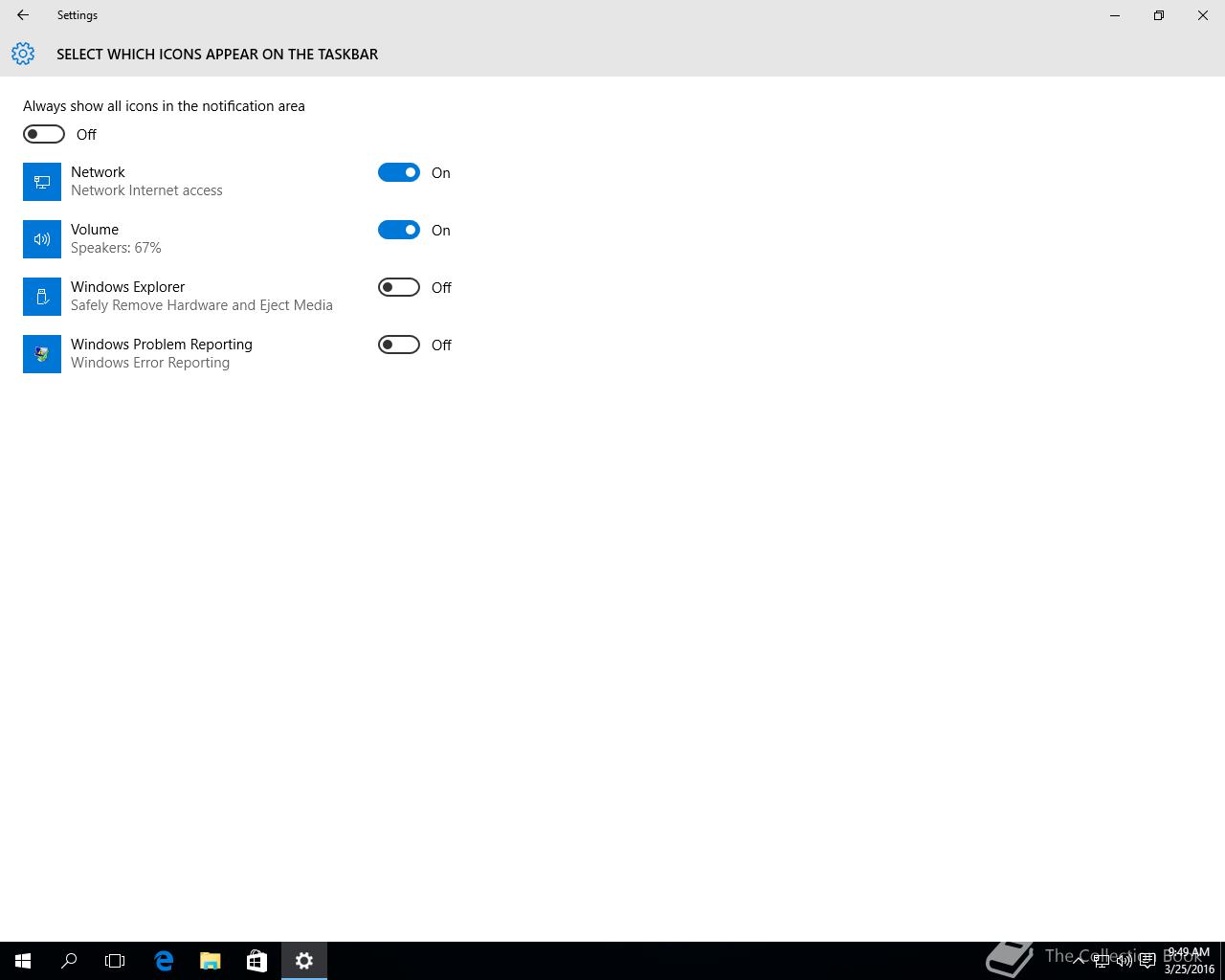Image resolution: width=1225 pixels, height=980 pixels.
Task: Click the 'Network Internet access' text
Action: 146,190
